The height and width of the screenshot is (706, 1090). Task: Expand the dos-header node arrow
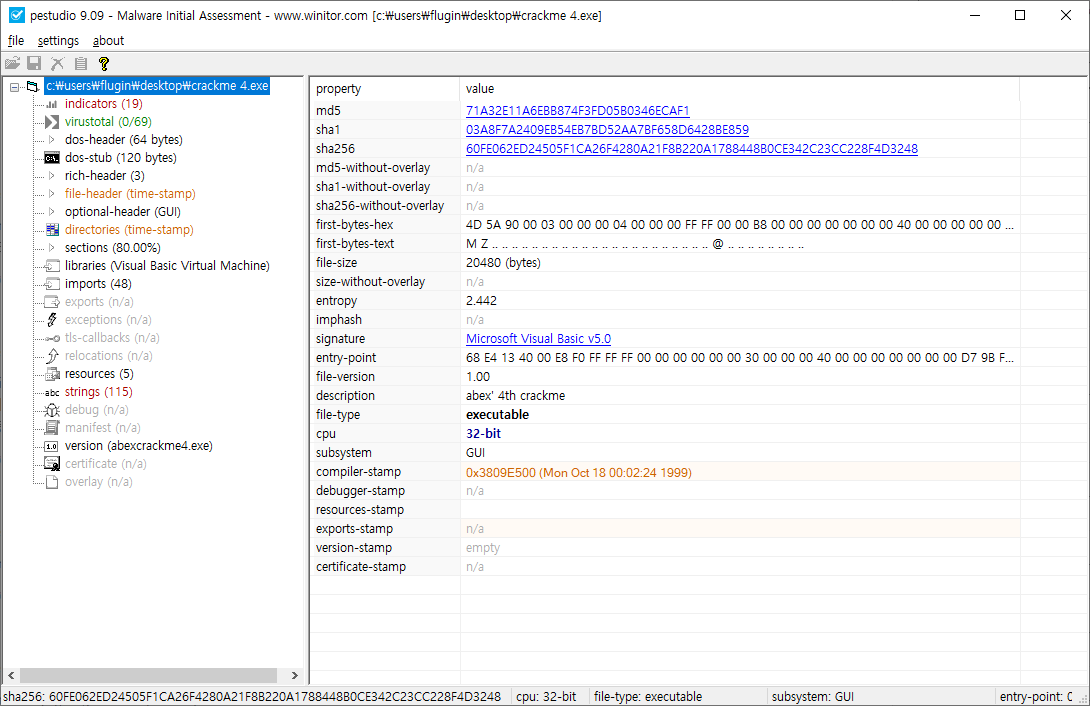point(51,140)
